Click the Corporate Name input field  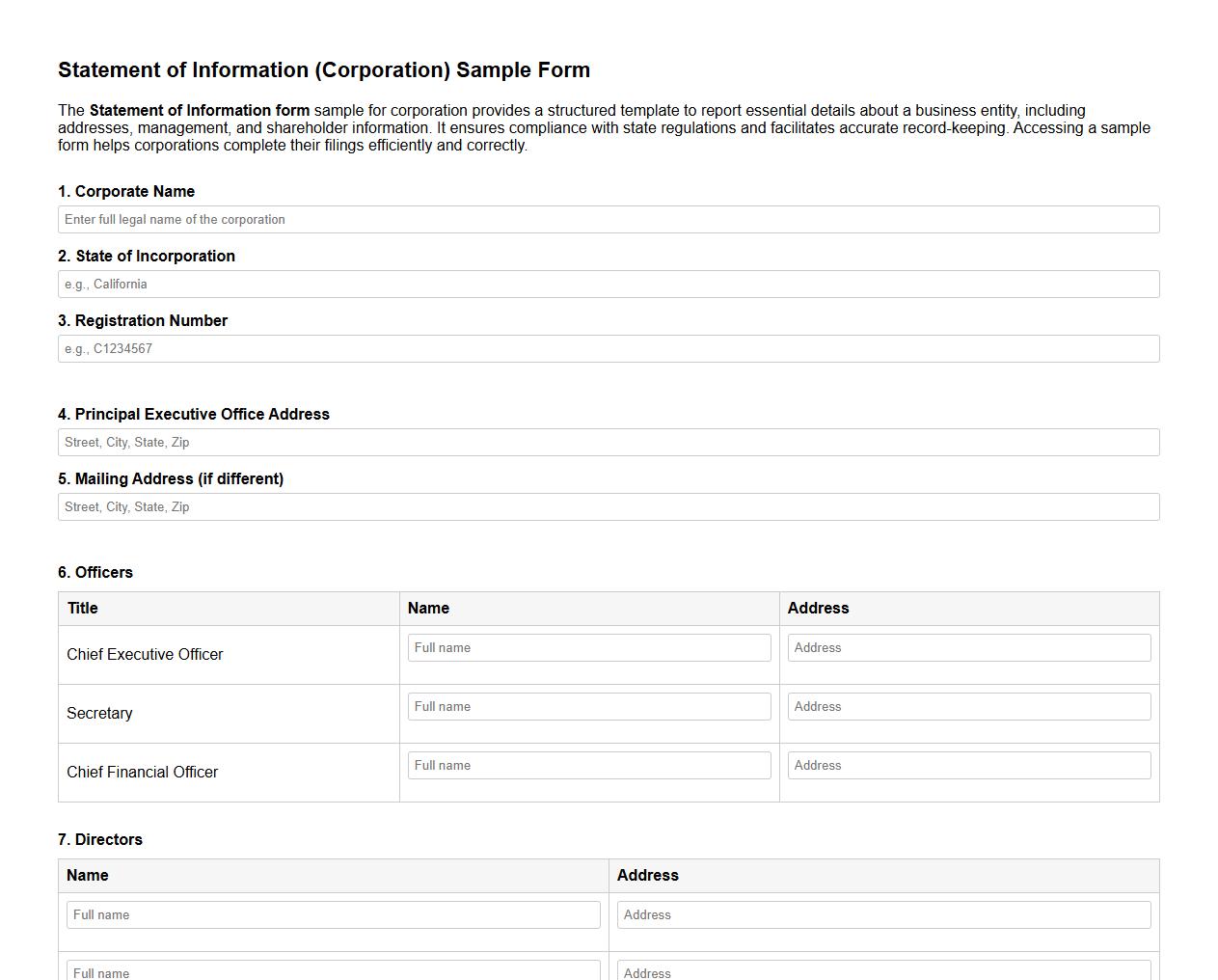click(609, 219)
